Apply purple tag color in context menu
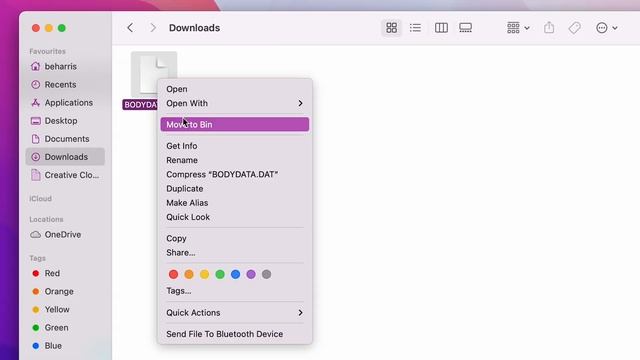 pyautogui.click(x=251, y=274)
